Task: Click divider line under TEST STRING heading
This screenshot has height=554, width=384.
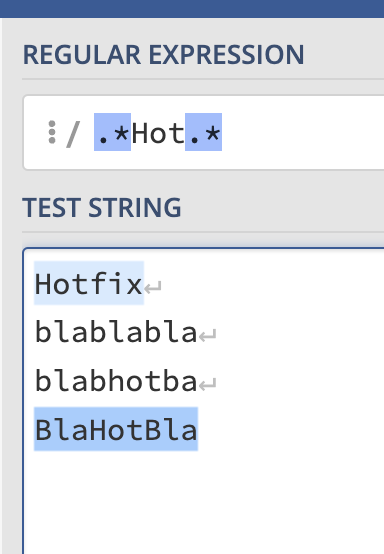Action: tap(203, 232)
